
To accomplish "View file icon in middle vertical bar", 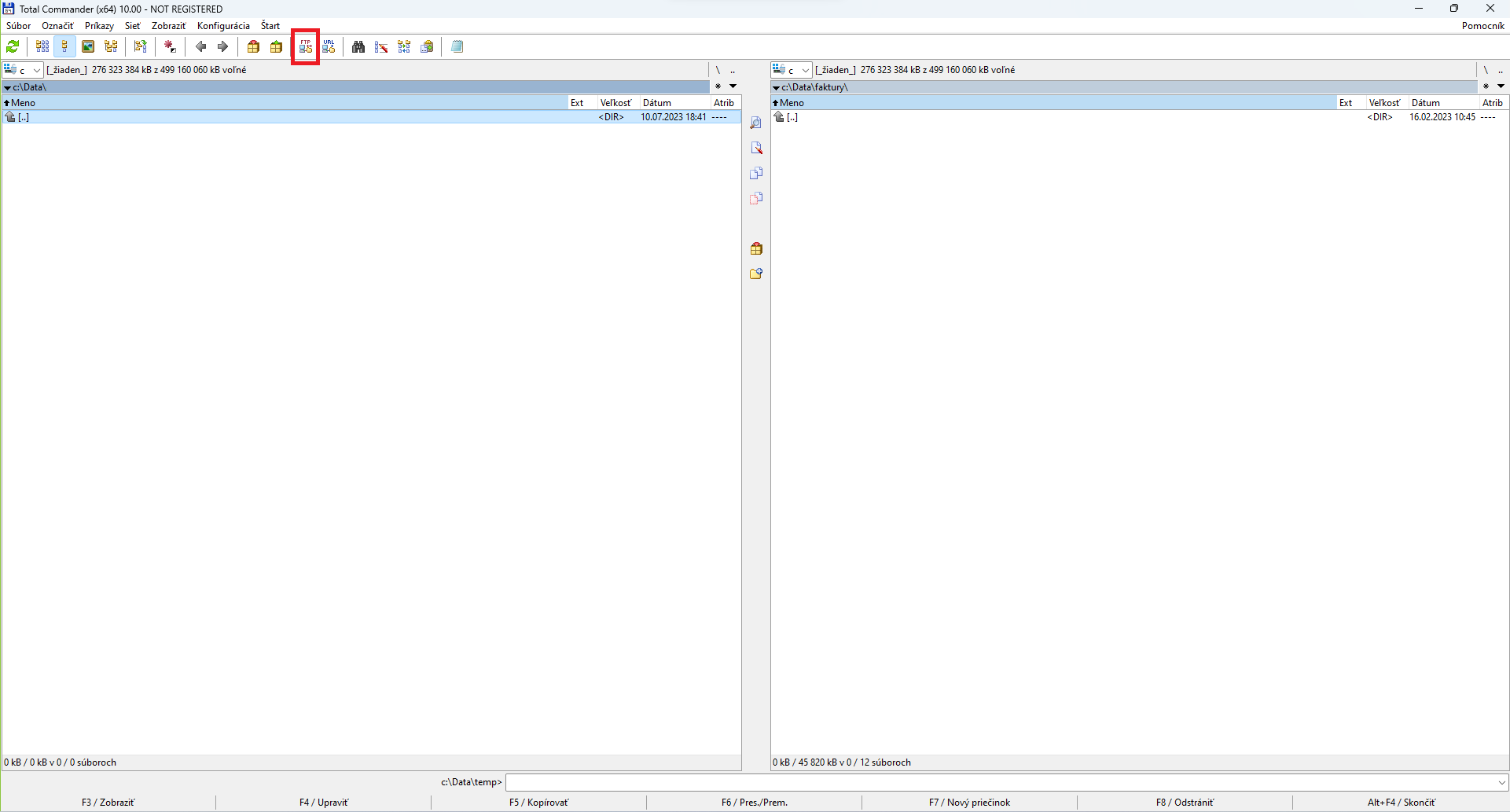I will (756, 123).
